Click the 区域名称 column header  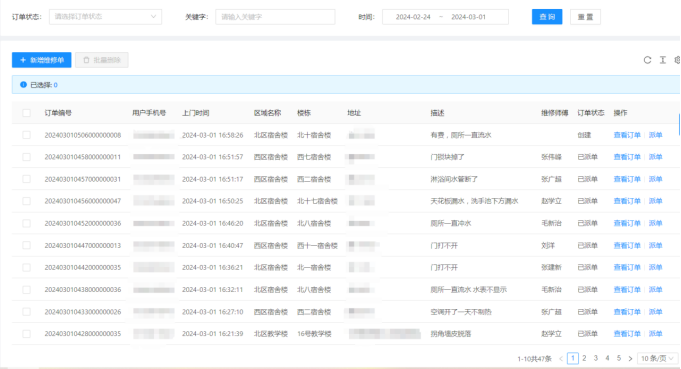pos(268,113)
